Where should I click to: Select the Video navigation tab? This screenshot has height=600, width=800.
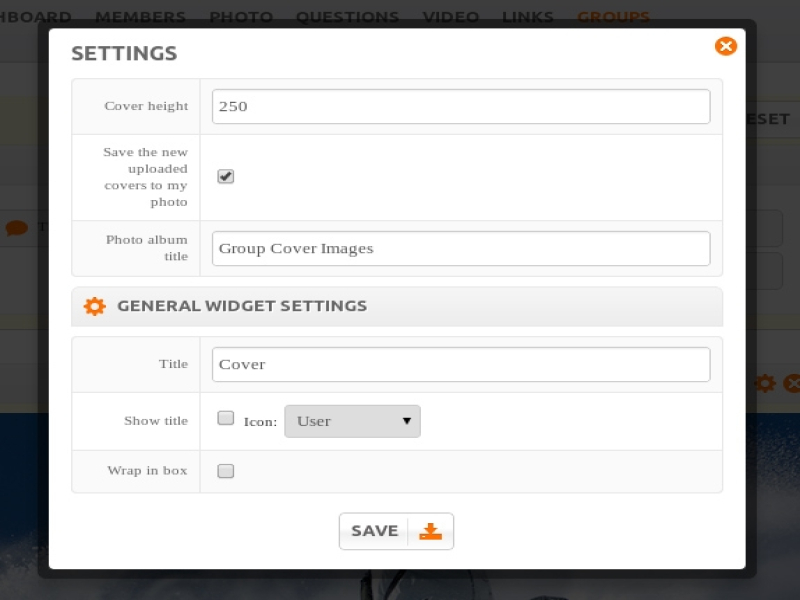tap(450, 17)
